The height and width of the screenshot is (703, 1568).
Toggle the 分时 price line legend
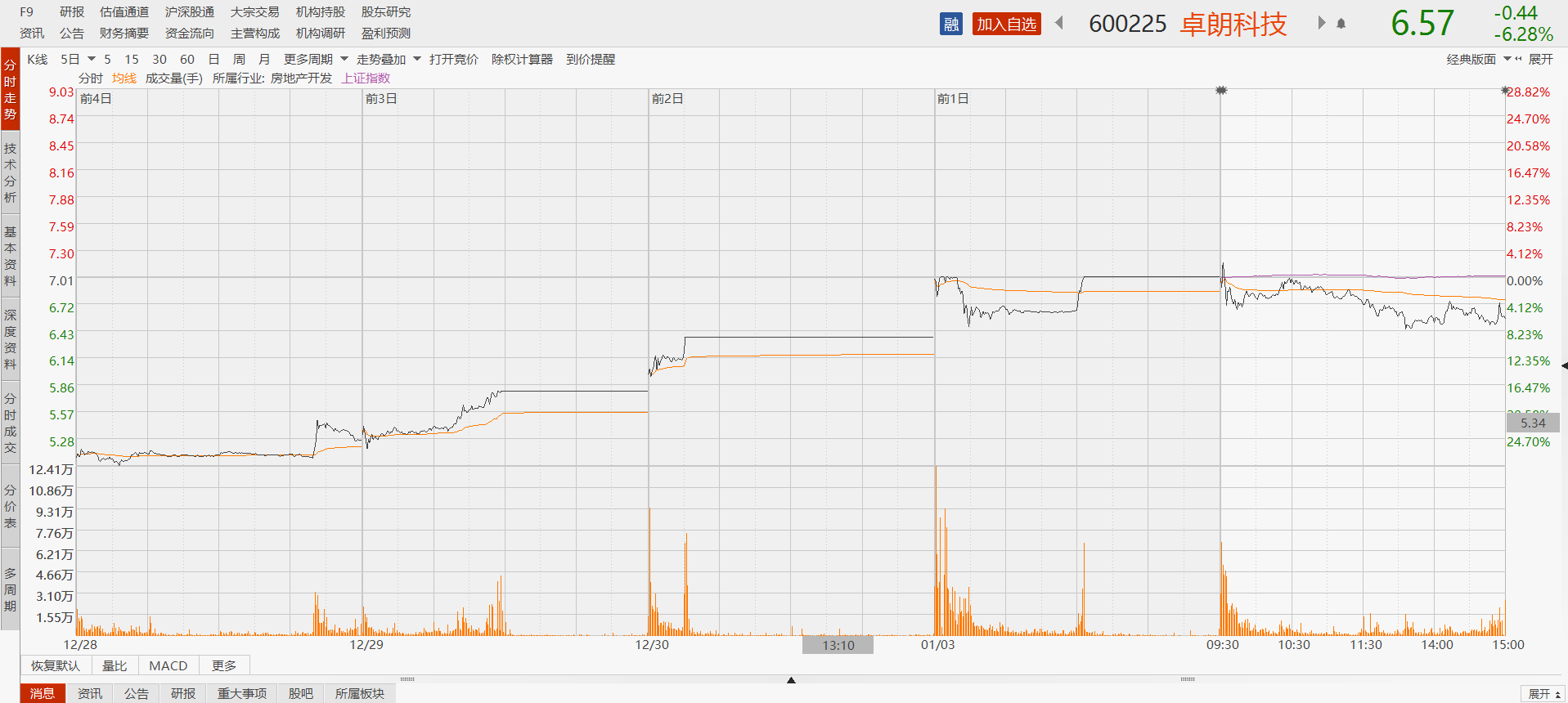pos(91,78)
